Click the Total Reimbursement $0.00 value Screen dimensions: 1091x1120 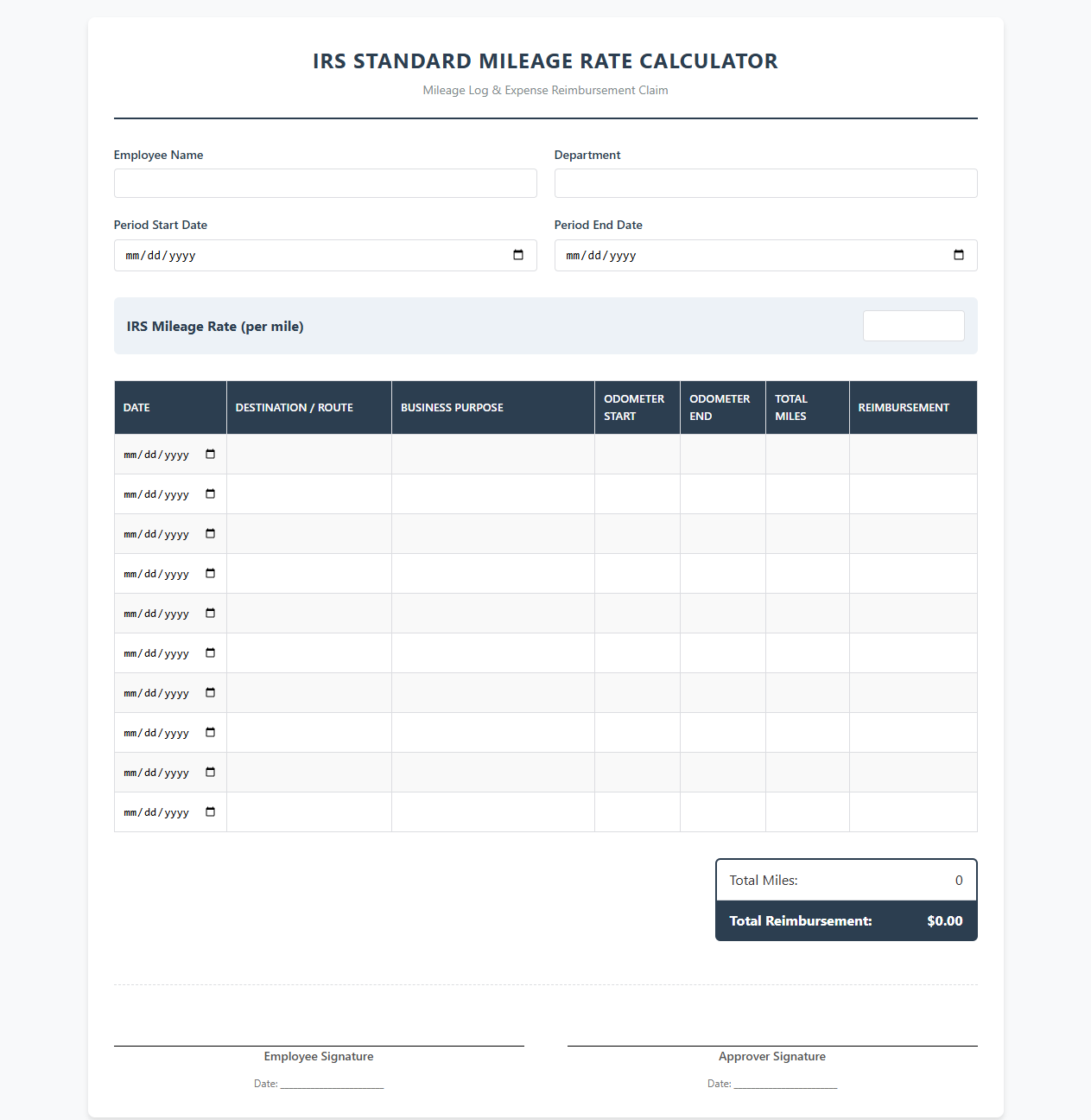(x=945, y=920)
